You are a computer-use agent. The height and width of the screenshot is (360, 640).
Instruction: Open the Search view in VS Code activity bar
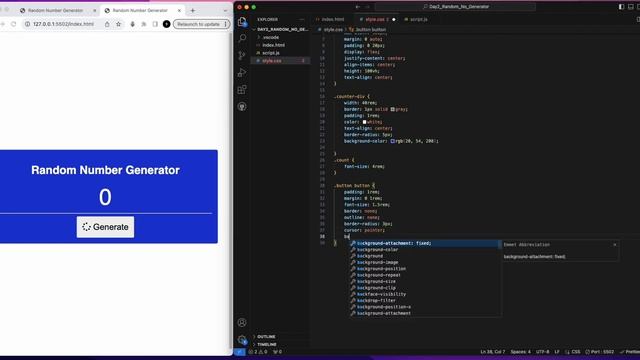pos(242,38)
